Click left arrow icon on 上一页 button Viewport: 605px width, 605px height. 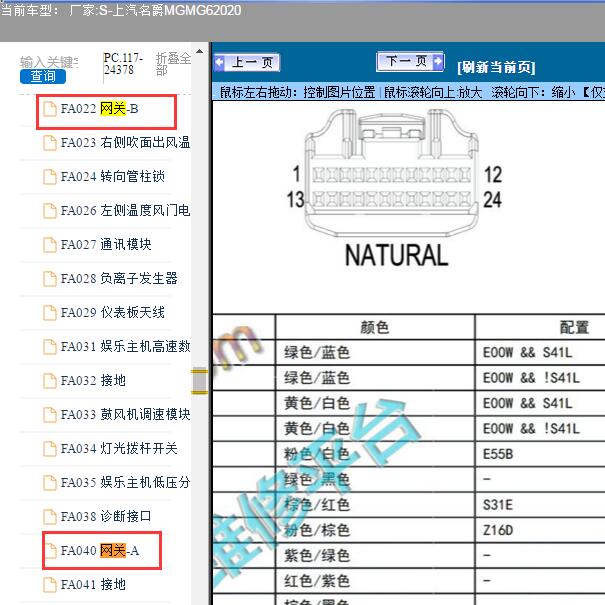(220, 63)
